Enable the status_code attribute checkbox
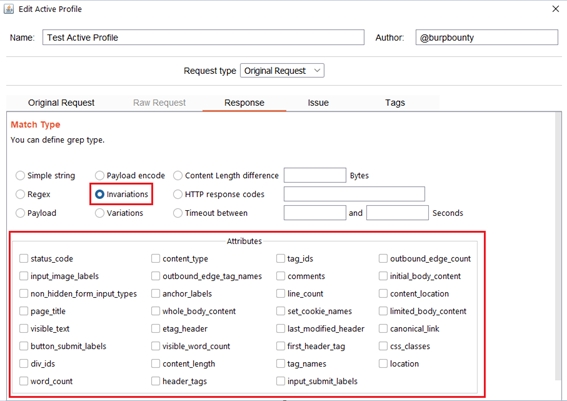The height and width of the screenshot is (401, 567). coord(24,258)
